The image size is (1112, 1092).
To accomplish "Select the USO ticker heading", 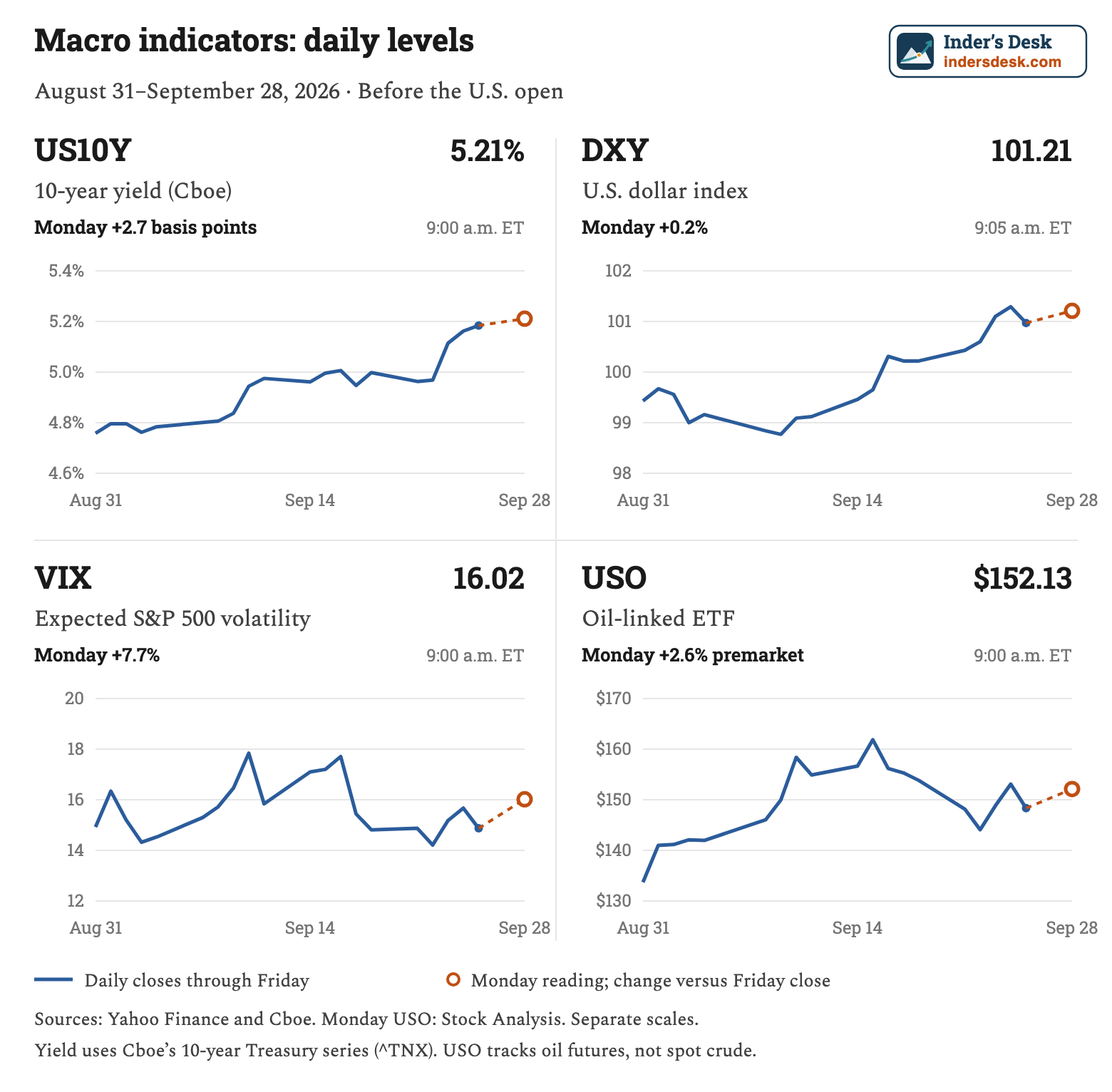I will point(614,578).
